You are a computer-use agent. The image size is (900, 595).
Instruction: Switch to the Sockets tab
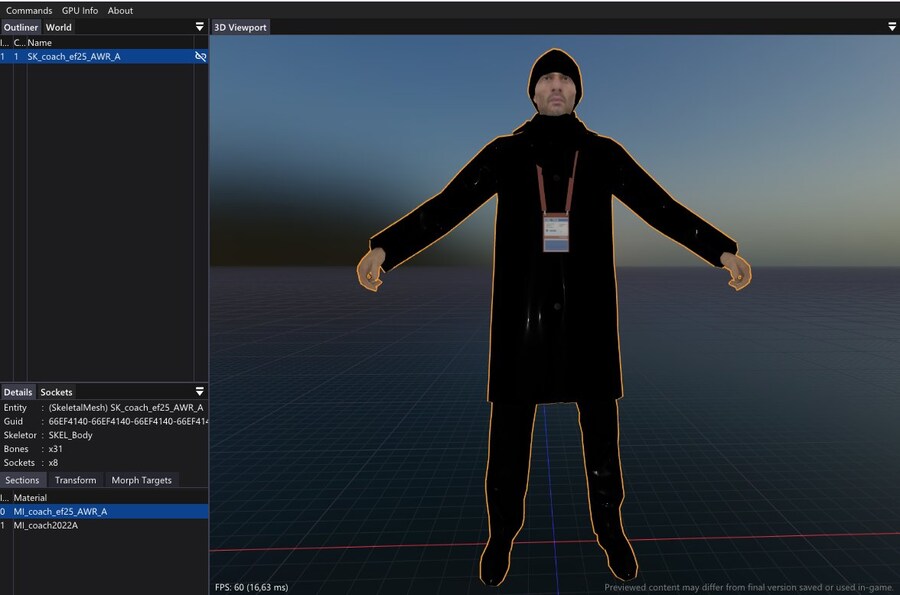pyautogui.click(x=56, y=392)
